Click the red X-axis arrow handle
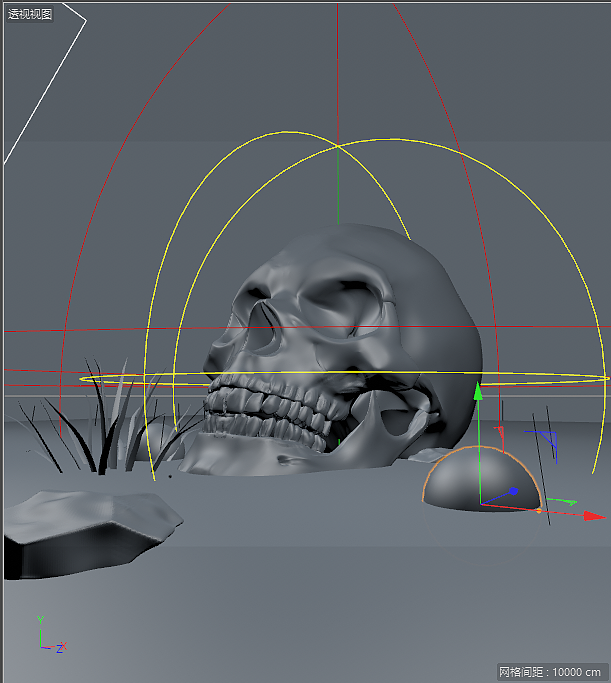 tap(594, 516)
